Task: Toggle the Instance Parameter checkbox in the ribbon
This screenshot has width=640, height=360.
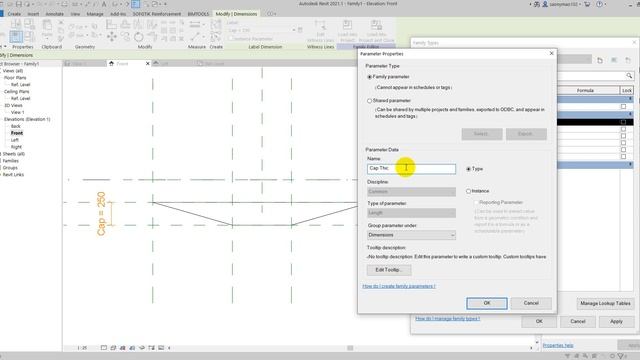Action: [230, 39]
